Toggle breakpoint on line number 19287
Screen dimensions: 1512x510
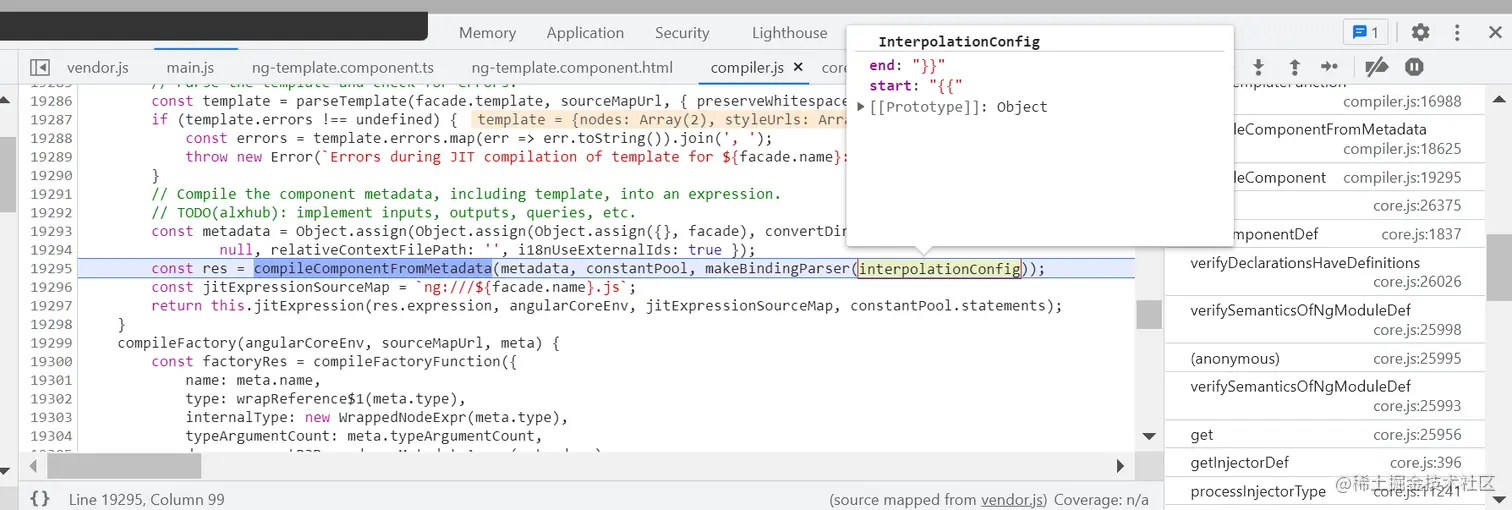49,119
